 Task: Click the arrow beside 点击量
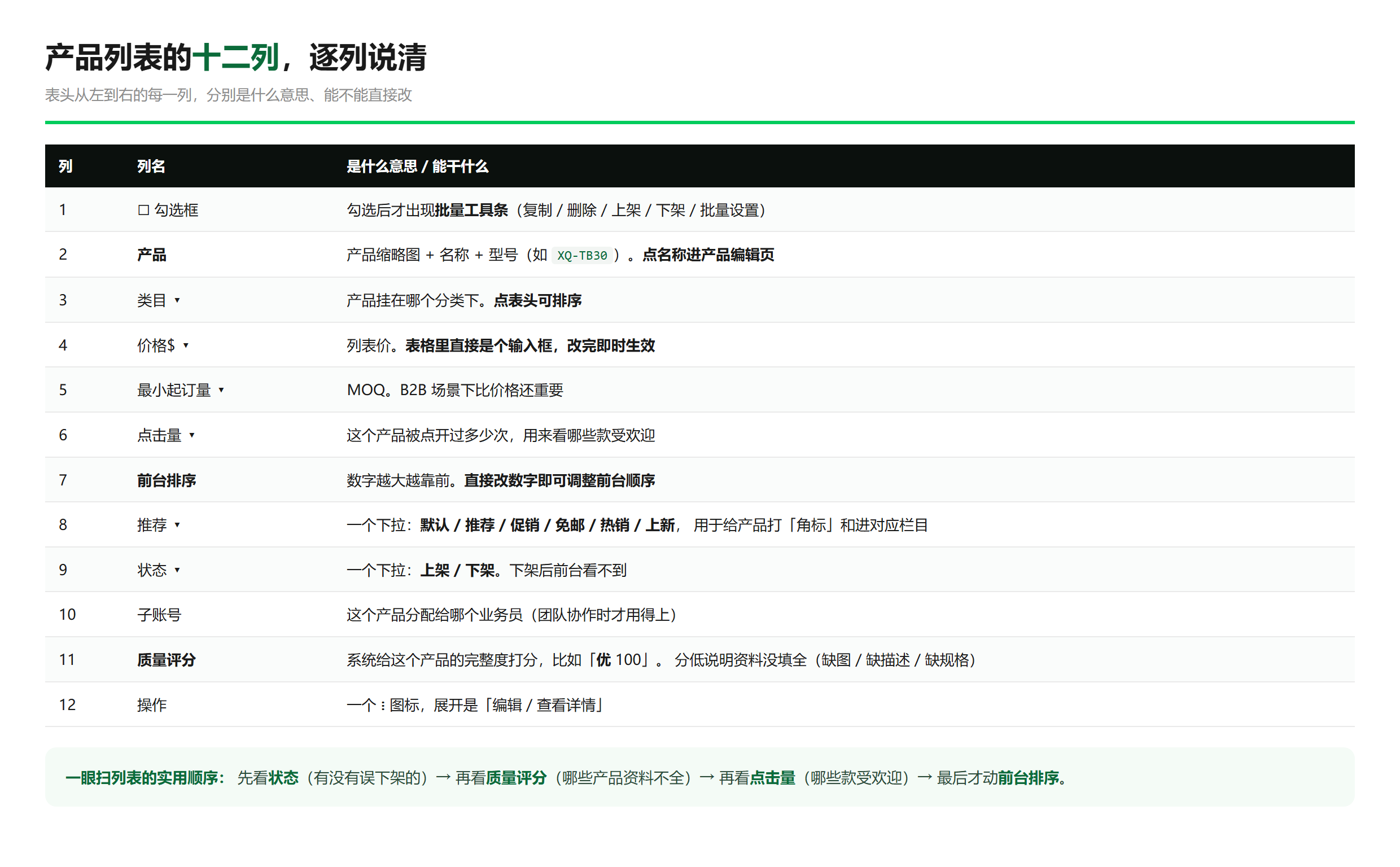[192, 435]
